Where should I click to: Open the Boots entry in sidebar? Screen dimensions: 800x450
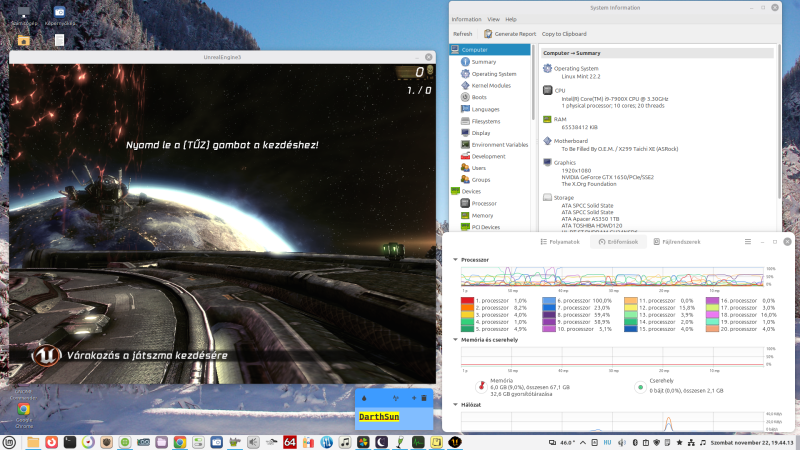[479, 97]
